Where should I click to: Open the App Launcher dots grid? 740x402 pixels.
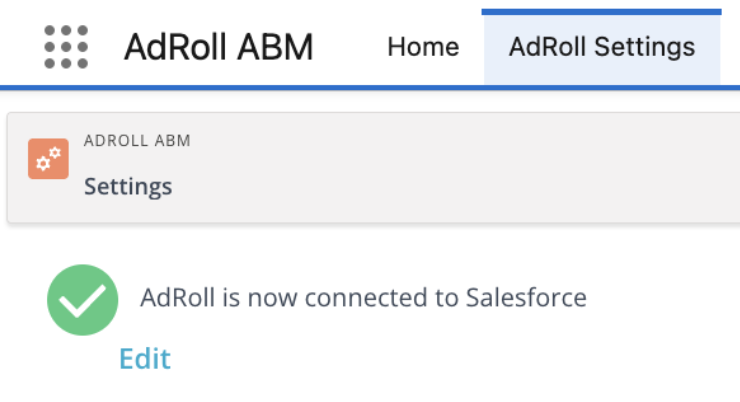point(66,46)
